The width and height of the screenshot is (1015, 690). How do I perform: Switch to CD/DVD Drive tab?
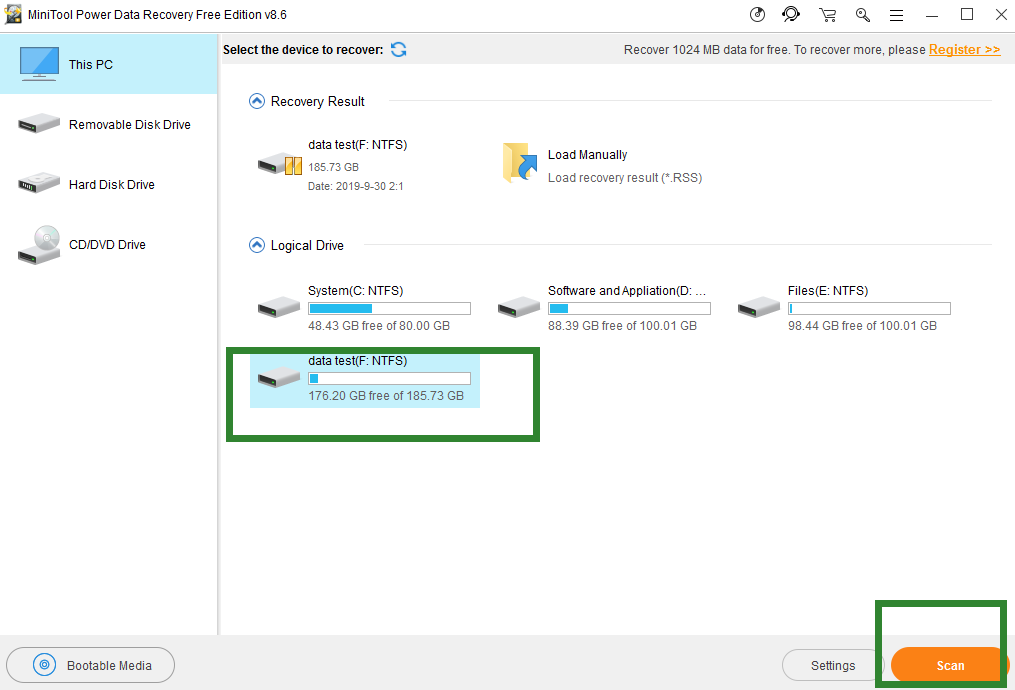[109, 245]
